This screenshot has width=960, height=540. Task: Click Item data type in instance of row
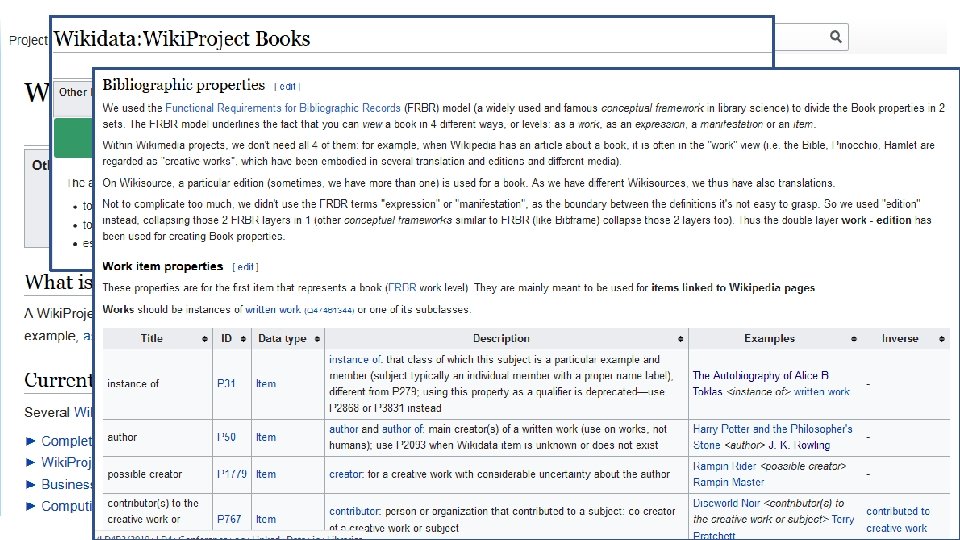266,384
